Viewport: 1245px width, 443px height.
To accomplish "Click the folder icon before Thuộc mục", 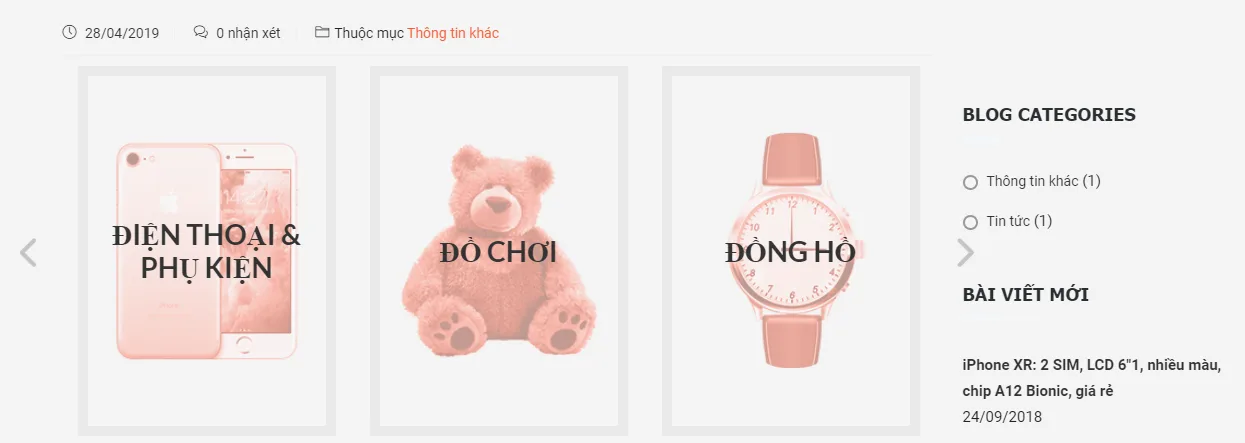I will [322, 33].
